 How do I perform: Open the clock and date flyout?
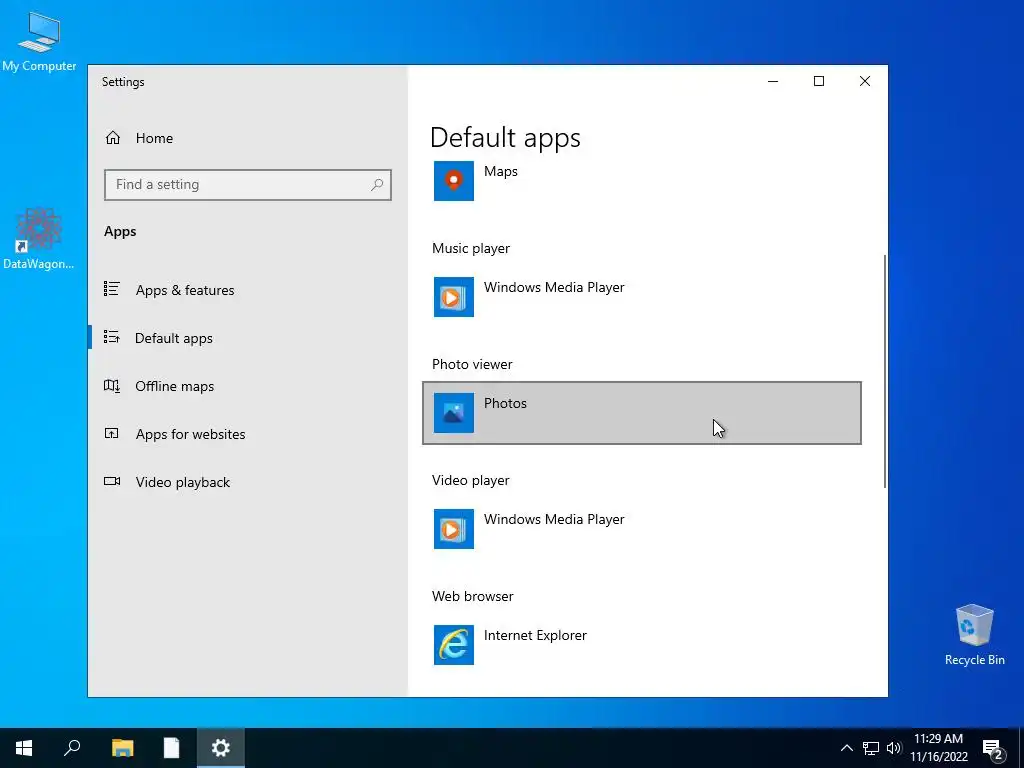[938, 748]
